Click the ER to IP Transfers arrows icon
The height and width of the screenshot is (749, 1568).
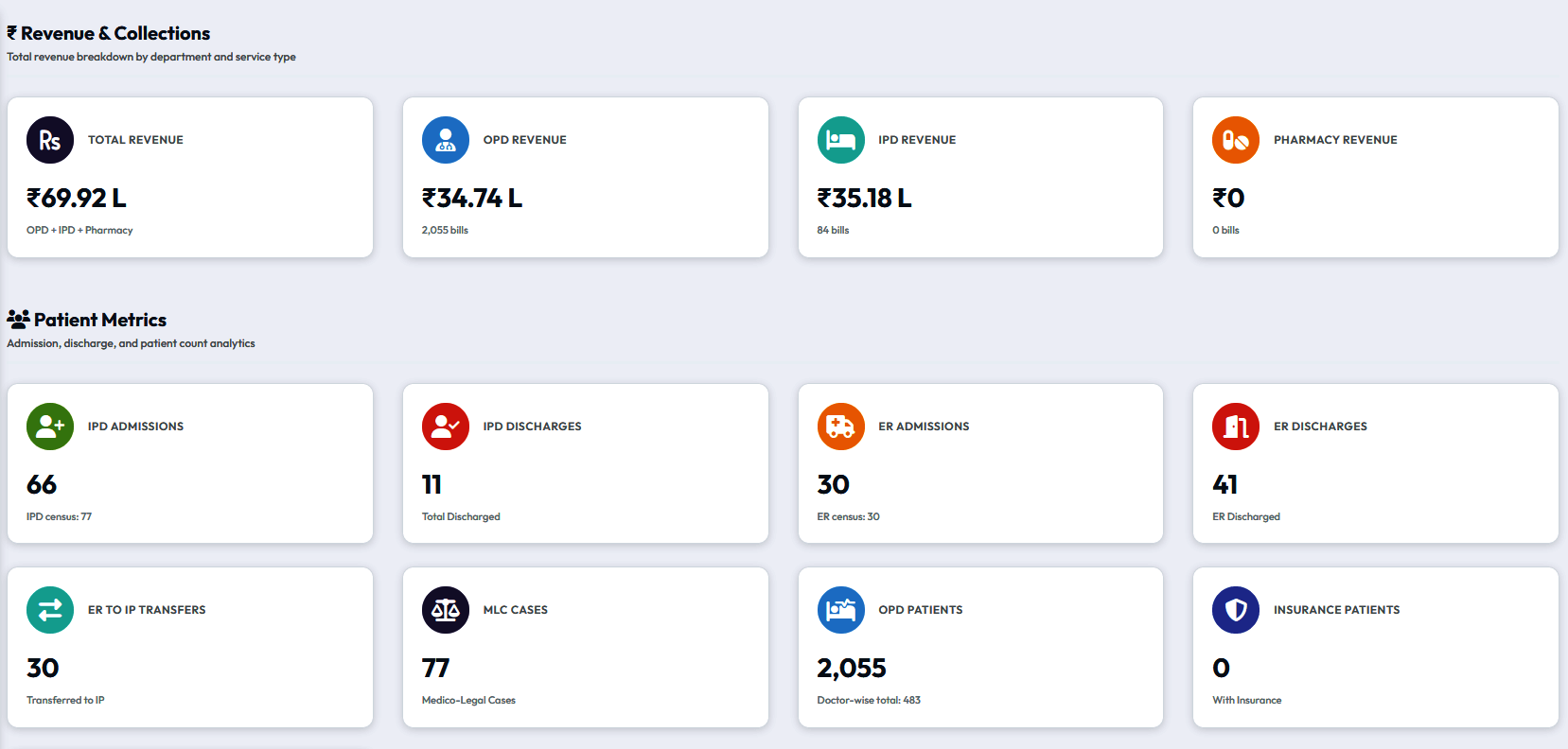pos(50,610)
